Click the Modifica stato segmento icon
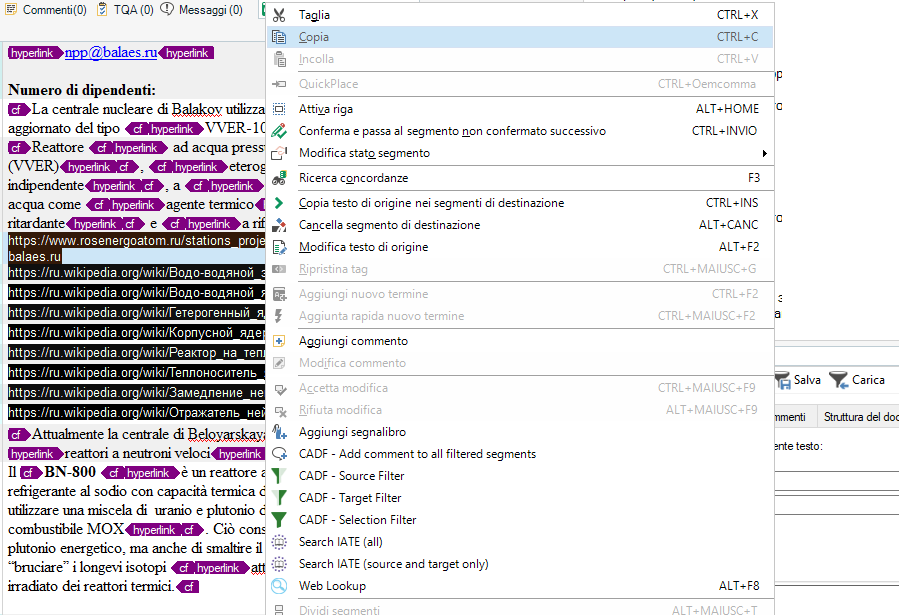Viewport: 899px width, 615px height. click(279, 153)
